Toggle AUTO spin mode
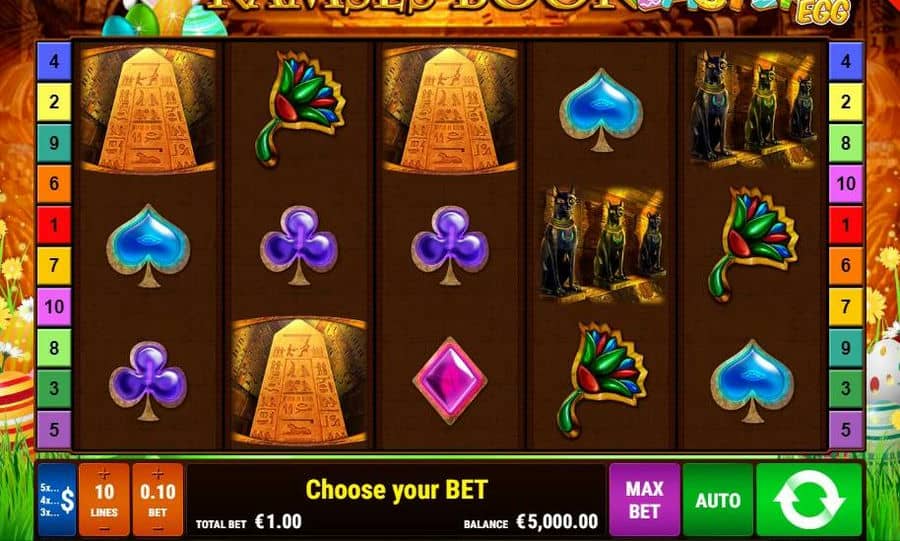Screen dimensions: 900x541 coord(717,499)
